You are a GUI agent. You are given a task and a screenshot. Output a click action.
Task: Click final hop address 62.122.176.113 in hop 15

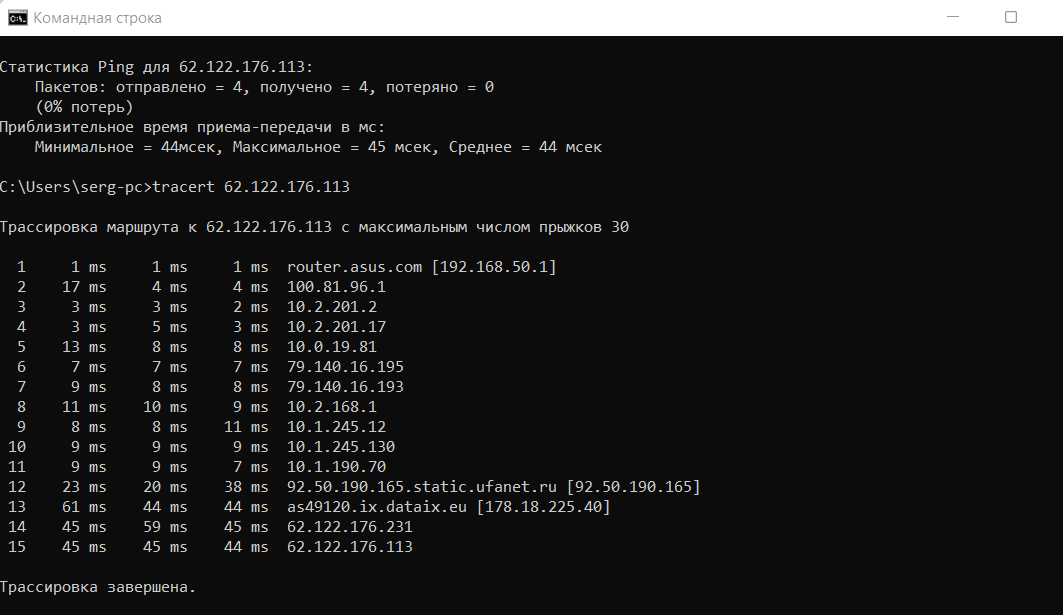pyautogui.click(x=349, y=547)
